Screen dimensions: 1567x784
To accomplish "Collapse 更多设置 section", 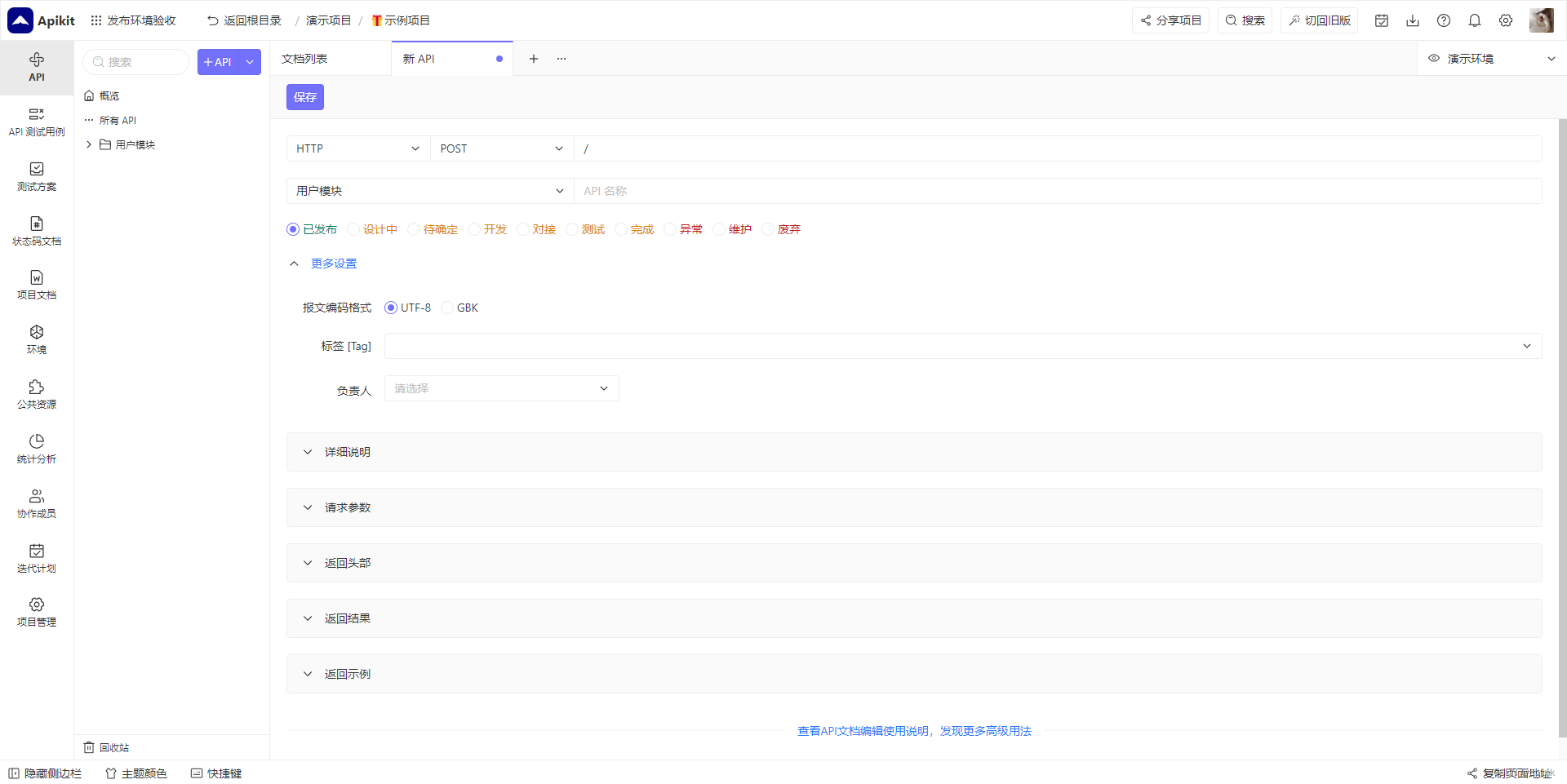I will tap(323, 264).
